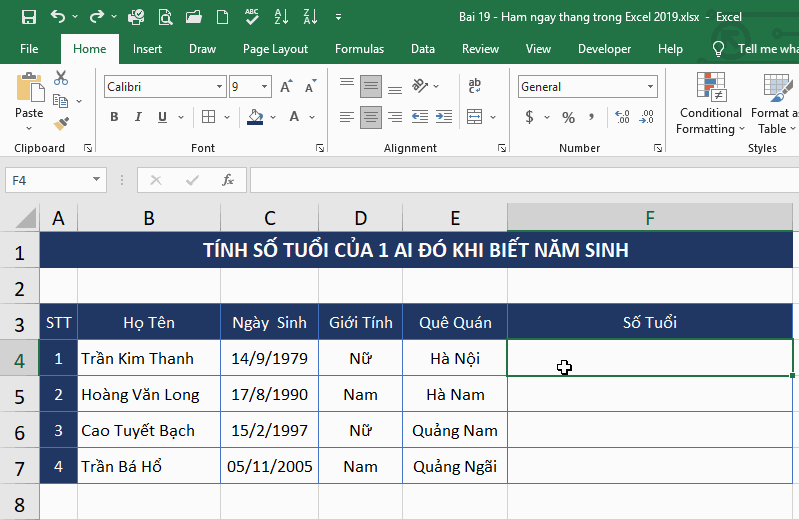Toggle Underline formatting
This screenshot has height=520, width=799.
click(162, 117)
